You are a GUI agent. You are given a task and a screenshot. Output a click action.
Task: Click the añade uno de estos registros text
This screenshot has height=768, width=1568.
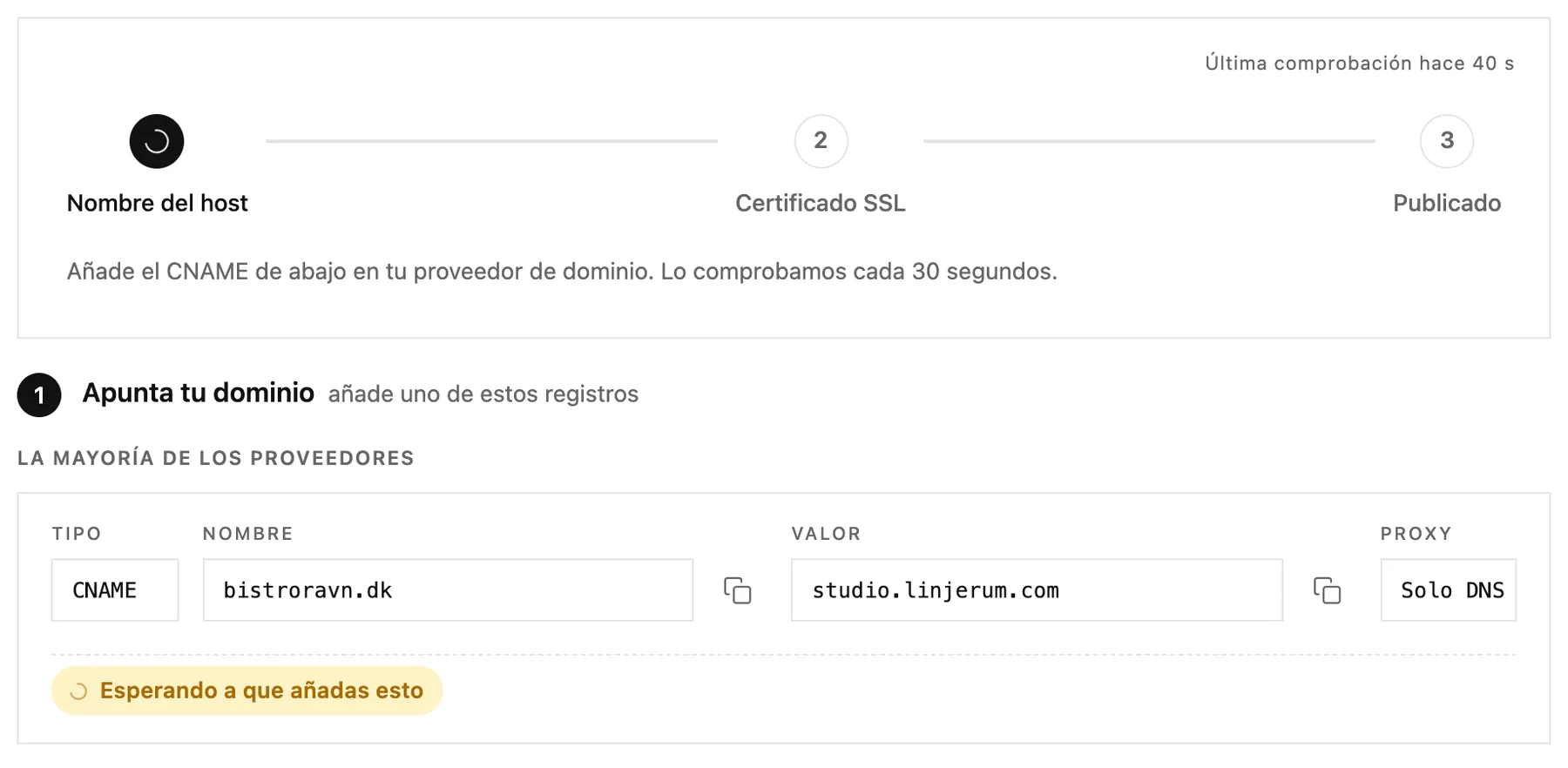[x=483, y=394]
